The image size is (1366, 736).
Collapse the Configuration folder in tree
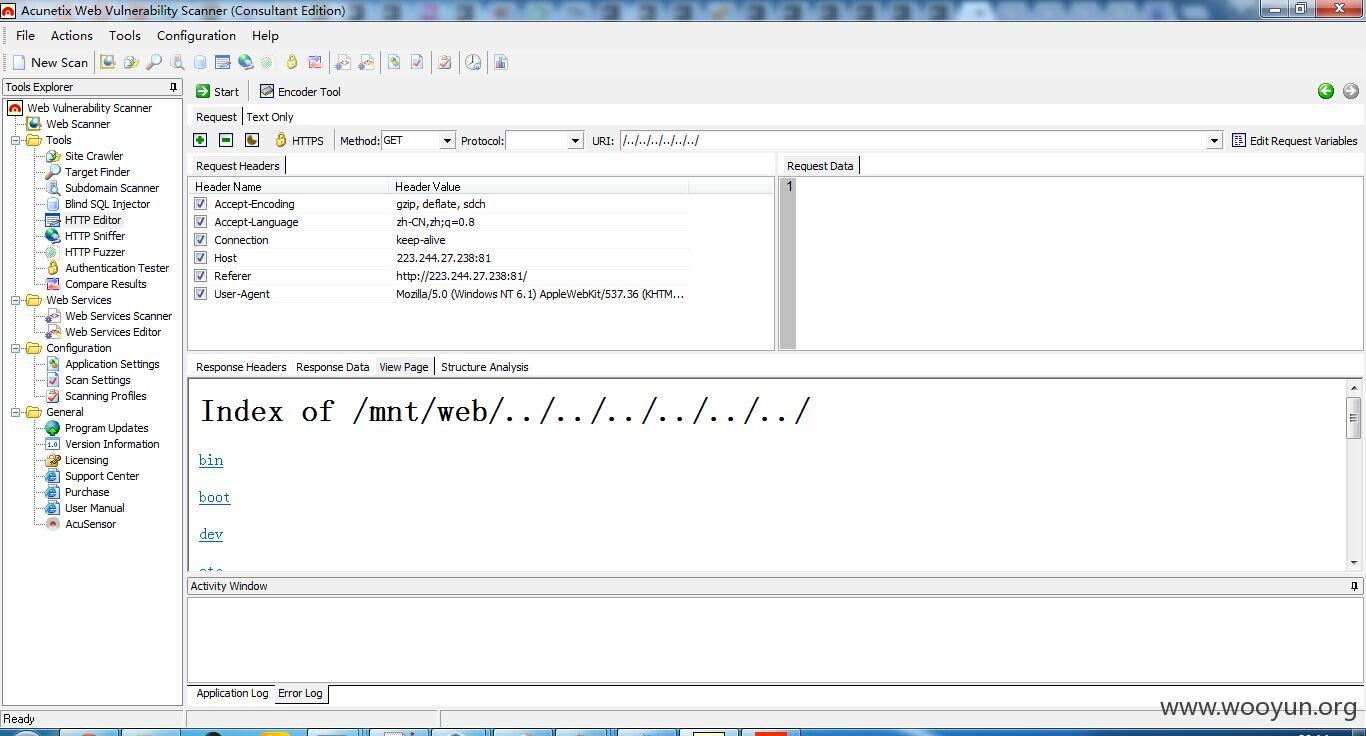coord(16,348)
